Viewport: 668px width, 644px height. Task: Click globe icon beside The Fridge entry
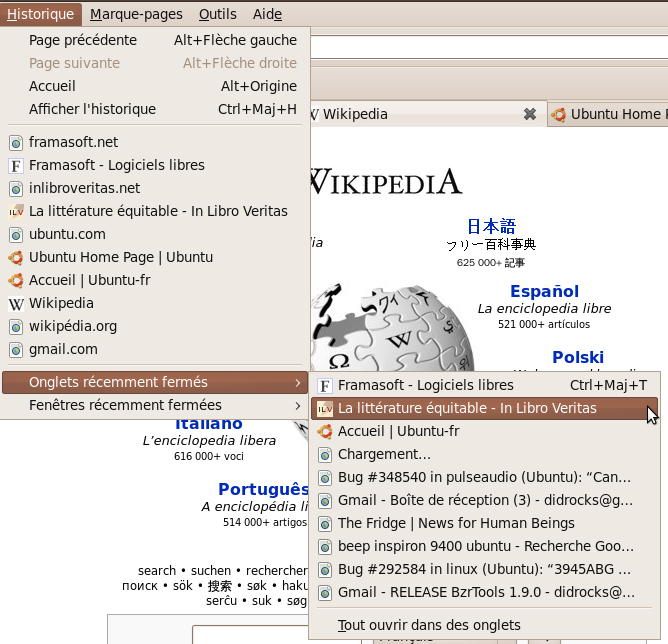(x=324, y=523)
